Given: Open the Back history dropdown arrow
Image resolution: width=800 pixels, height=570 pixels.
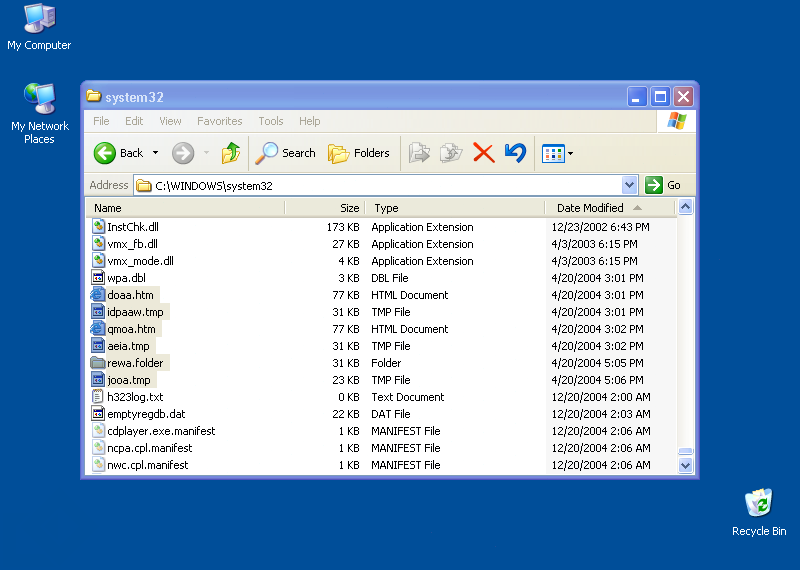Looking at the screenshot, I should (156, 153).
